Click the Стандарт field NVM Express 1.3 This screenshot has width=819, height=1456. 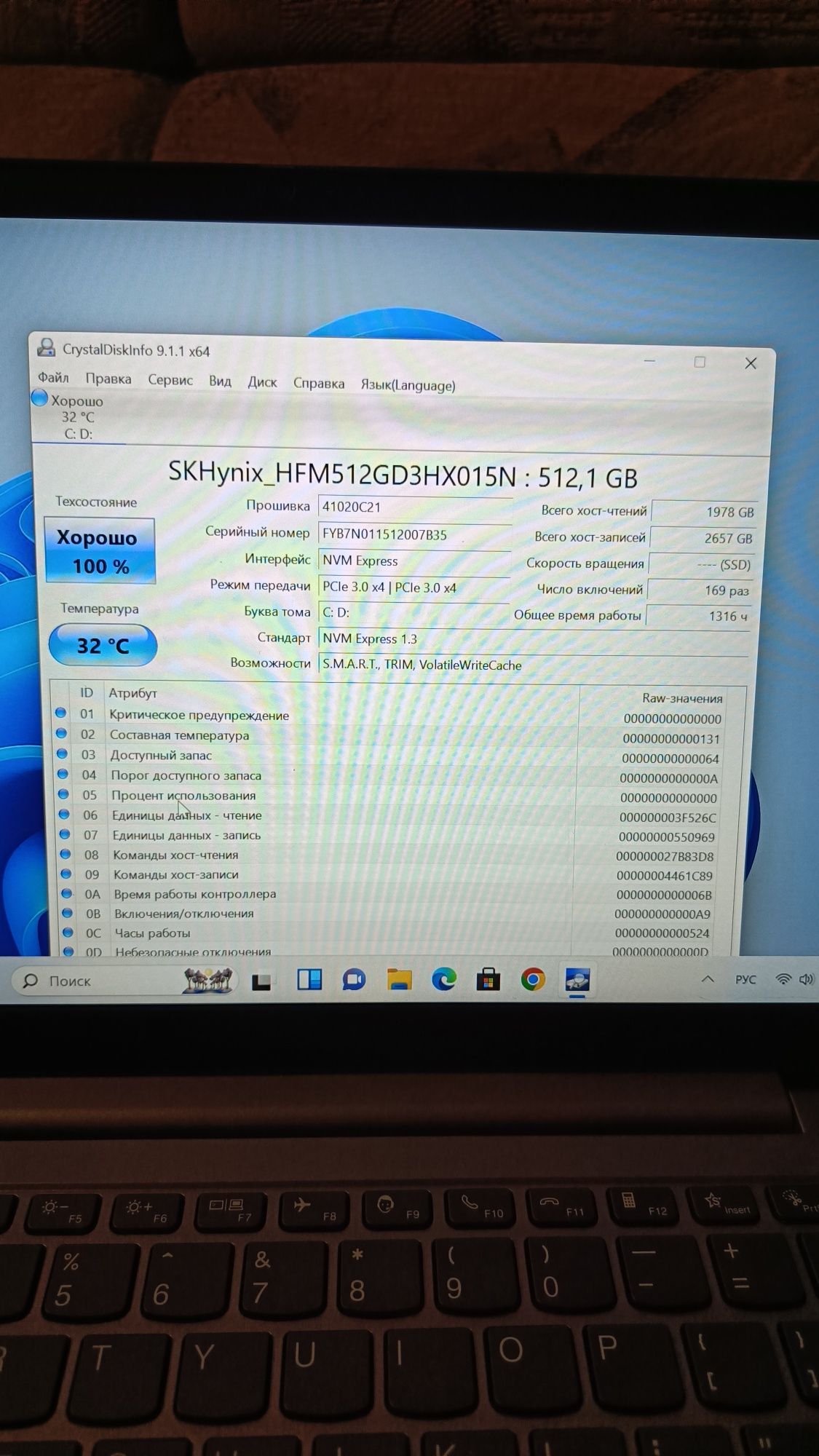click(x=534, y=639)
